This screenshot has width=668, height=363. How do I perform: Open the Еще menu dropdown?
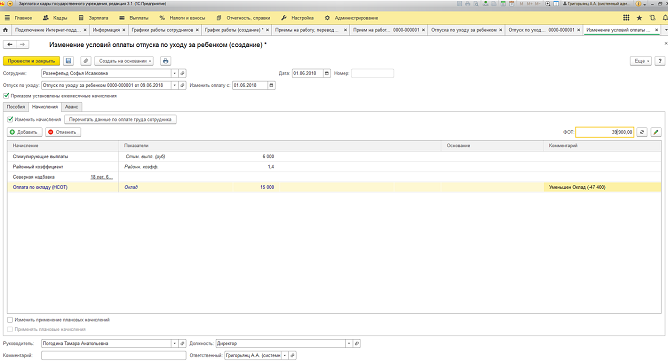(641, 61)
